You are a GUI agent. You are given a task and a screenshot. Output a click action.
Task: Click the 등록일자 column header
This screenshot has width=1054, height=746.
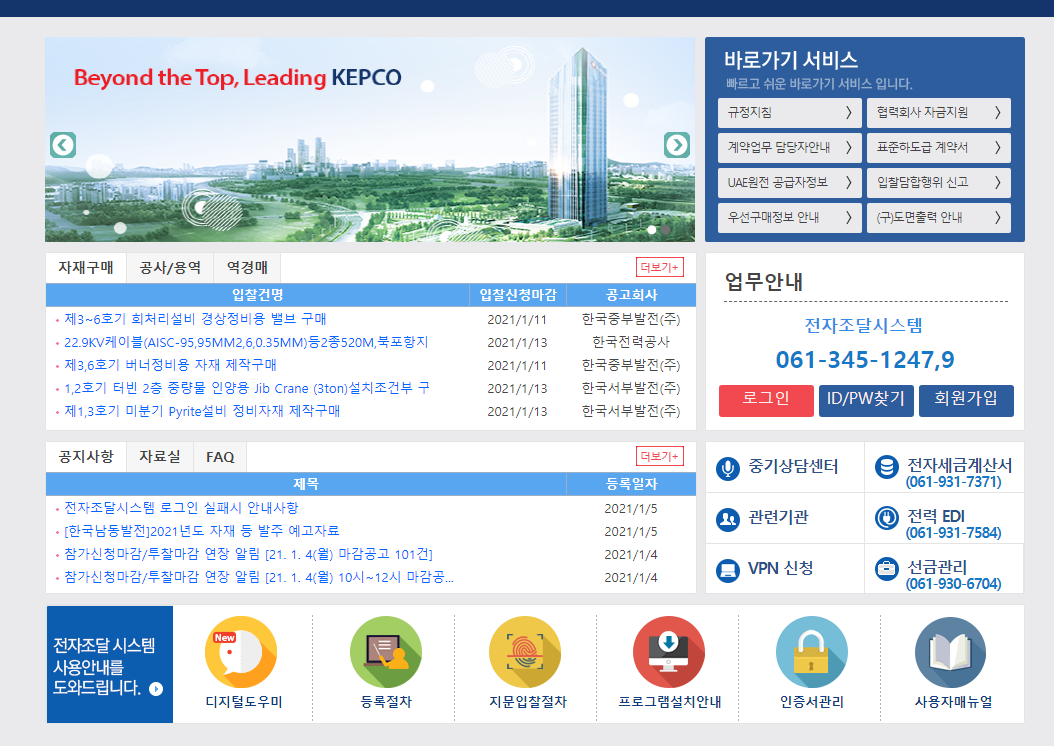[631, 484]
